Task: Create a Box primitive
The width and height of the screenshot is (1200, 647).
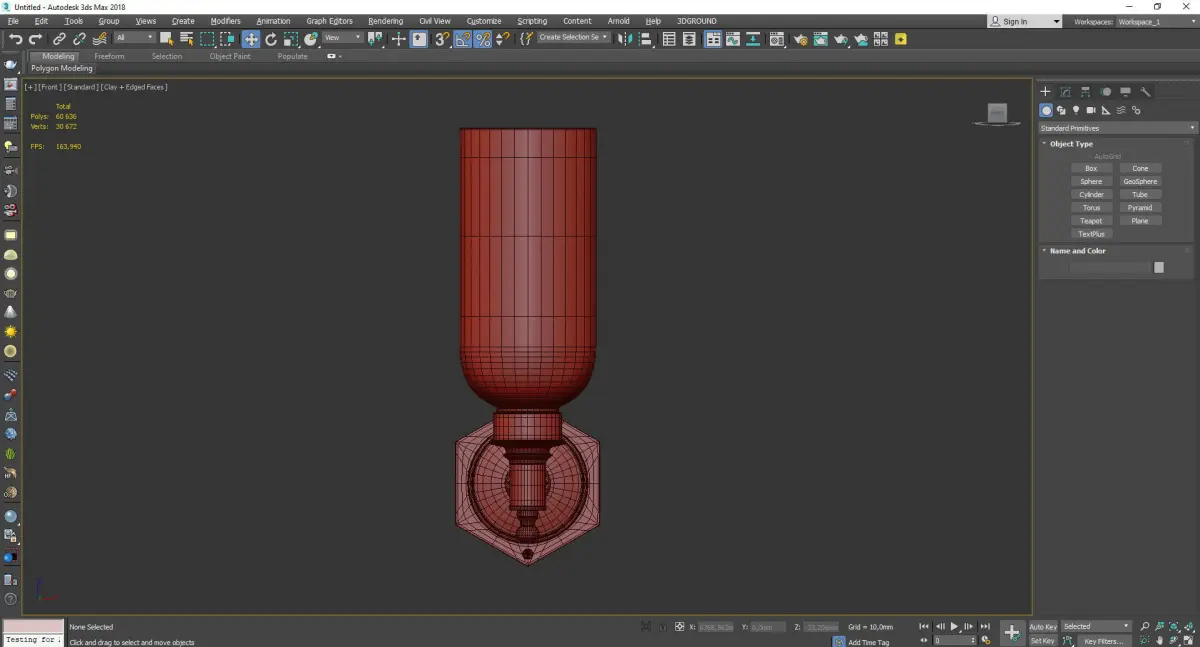Action: tap(1091, 168)
